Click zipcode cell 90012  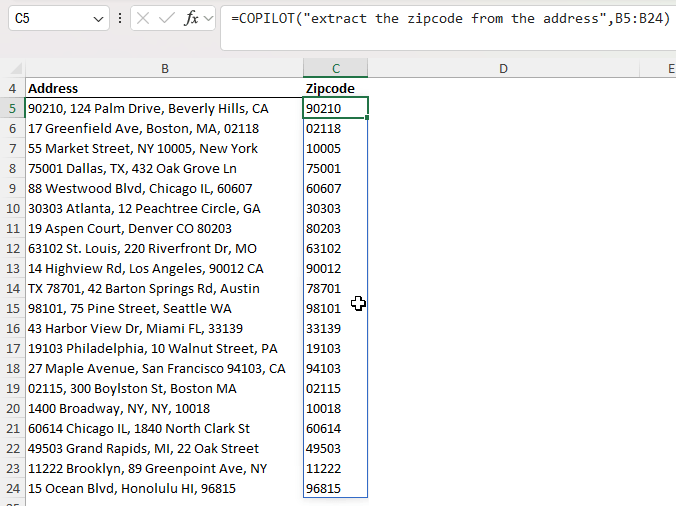(x=335, y=269)
